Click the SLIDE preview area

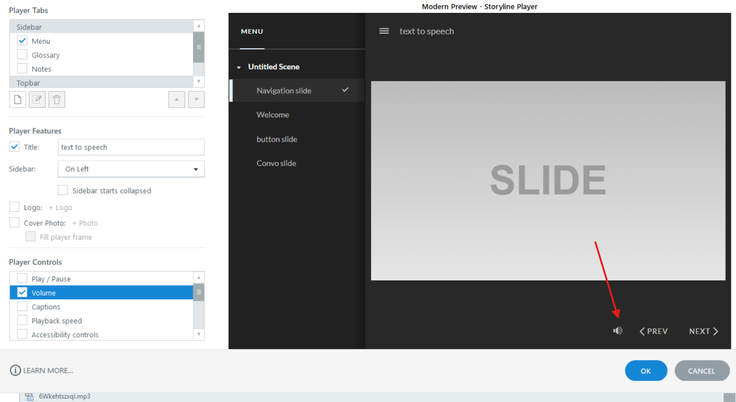[x=548, y=181]
